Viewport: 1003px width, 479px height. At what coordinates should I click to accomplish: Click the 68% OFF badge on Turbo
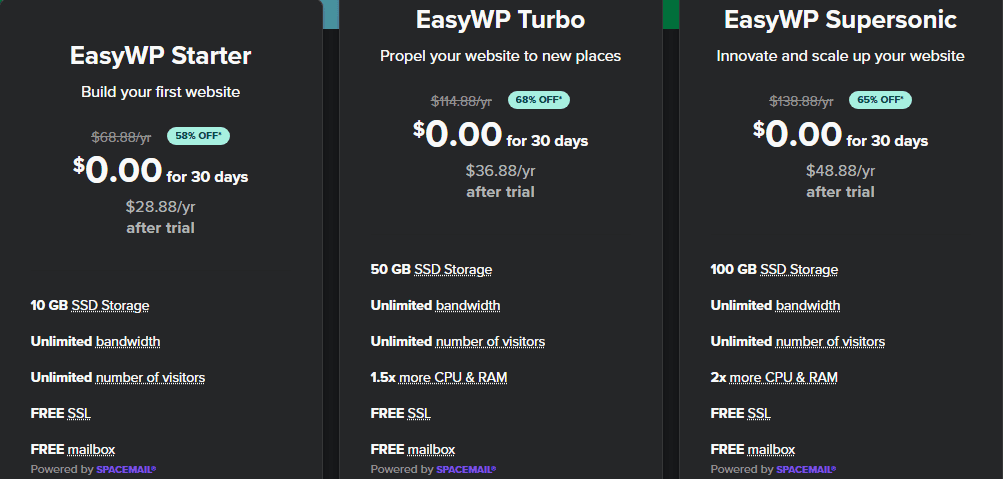click(539, 100)
